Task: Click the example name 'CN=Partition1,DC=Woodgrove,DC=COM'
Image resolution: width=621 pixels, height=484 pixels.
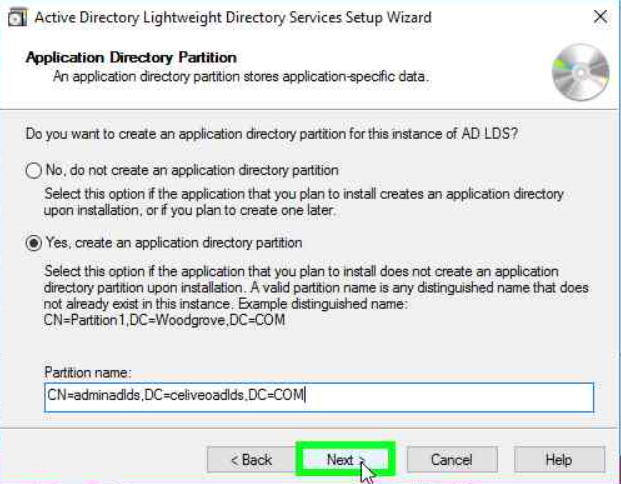Action: (164, 320)
